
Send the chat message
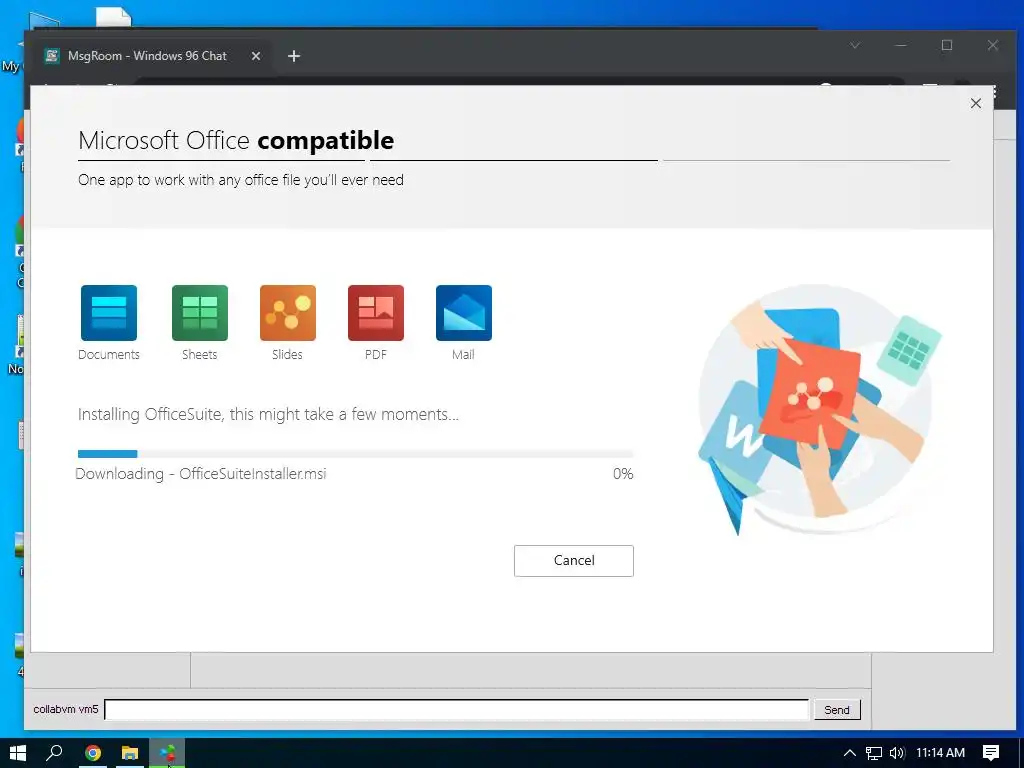click(837, 710)
